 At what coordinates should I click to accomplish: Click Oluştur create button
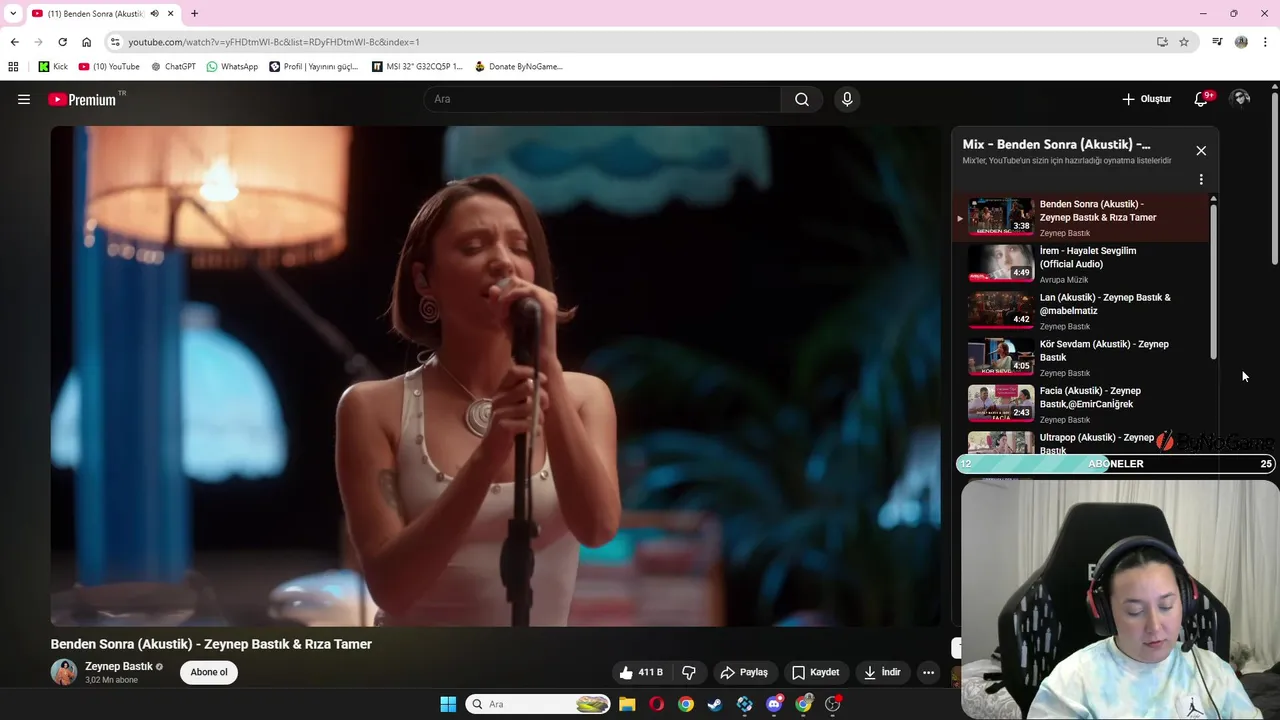pos(1146,99)
